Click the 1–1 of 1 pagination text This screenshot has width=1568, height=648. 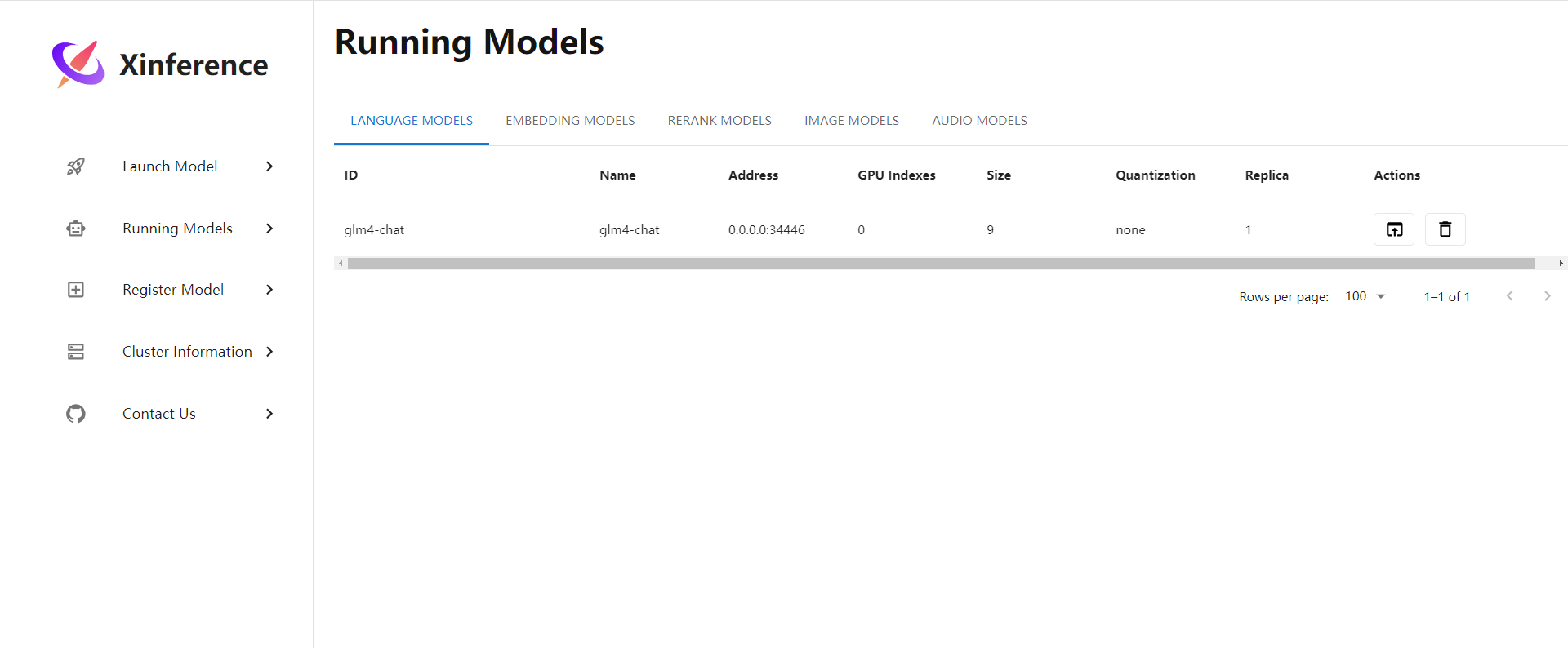click(x=1447, y=297)
